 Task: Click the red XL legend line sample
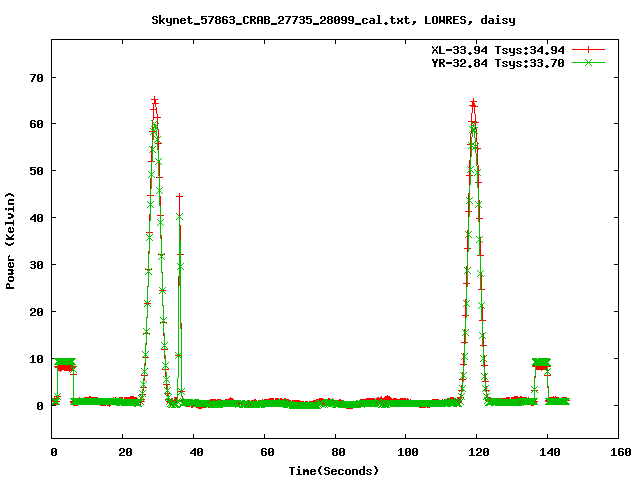588,50
